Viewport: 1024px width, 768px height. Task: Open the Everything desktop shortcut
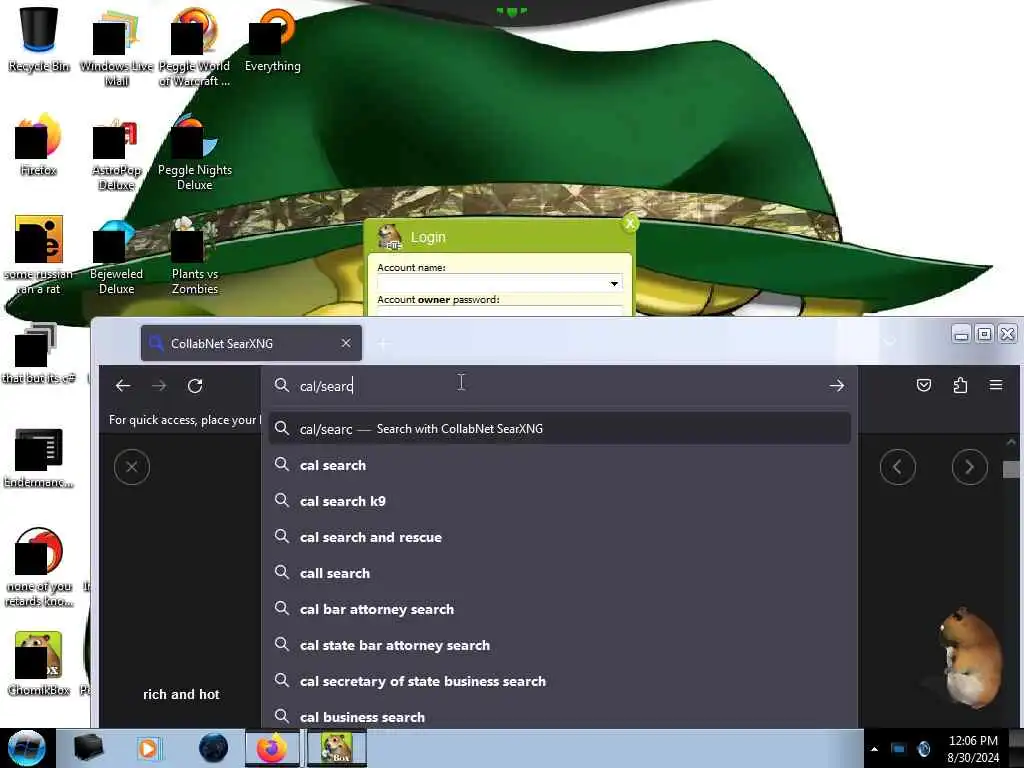(272, 39)
